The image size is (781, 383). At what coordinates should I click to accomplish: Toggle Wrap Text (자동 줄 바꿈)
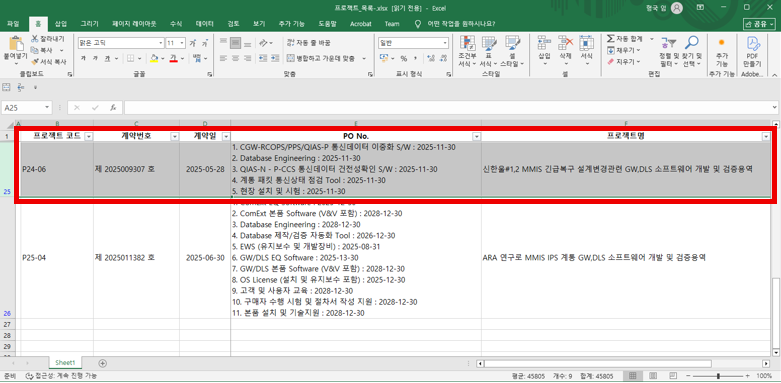309,43
